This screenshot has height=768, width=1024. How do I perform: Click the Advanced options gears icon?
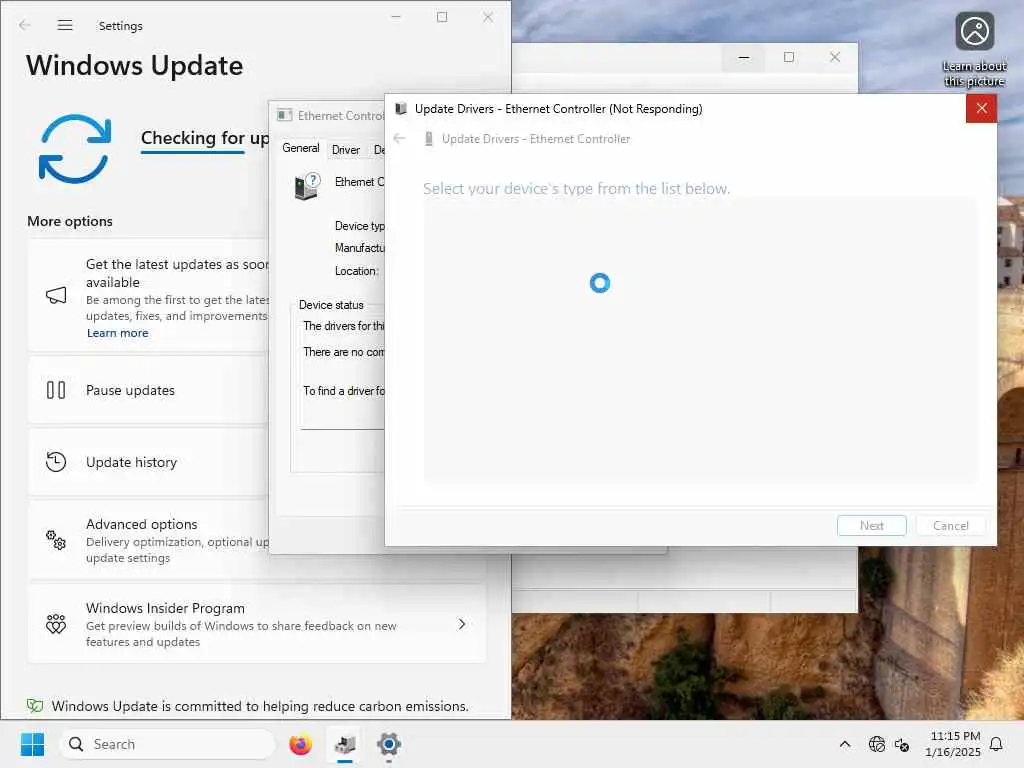(56, 540)
